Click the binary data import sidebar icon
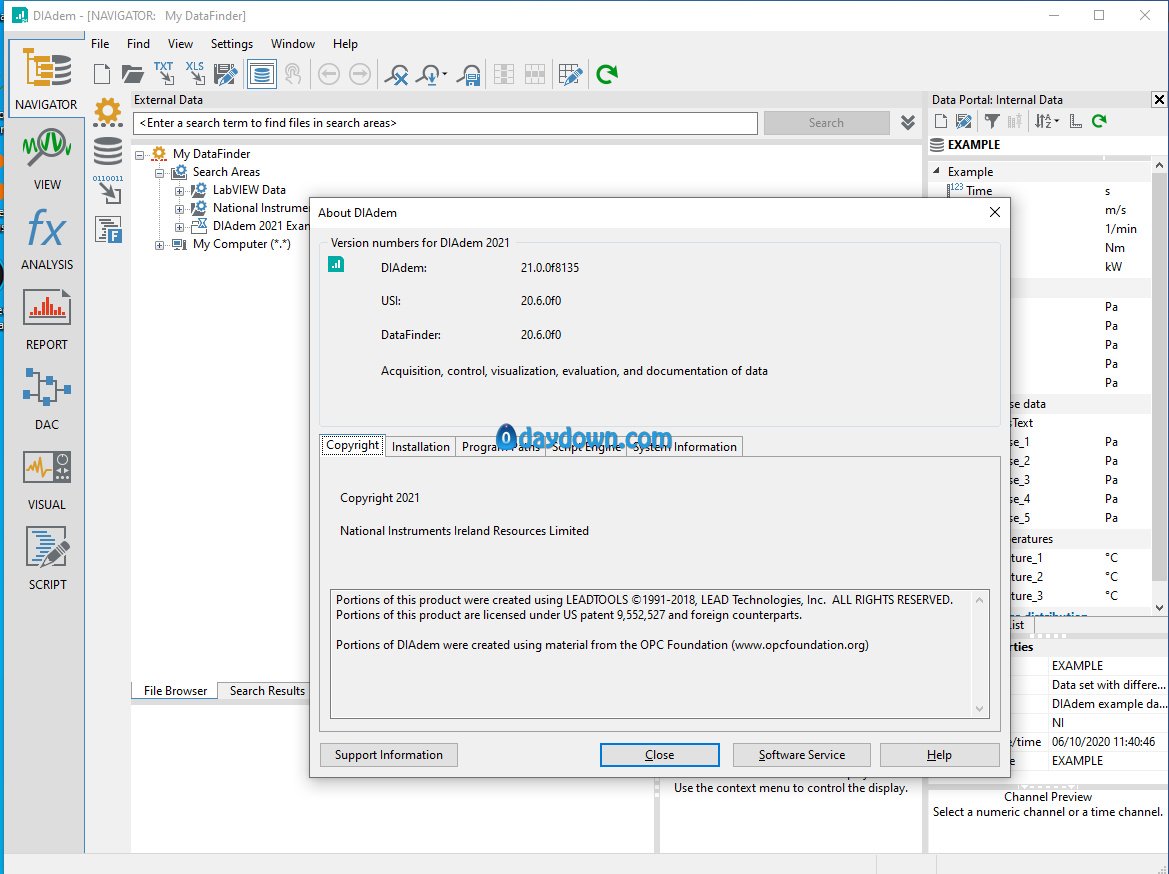Screen dimensions: 1169x874 click(x=108, y=189)
